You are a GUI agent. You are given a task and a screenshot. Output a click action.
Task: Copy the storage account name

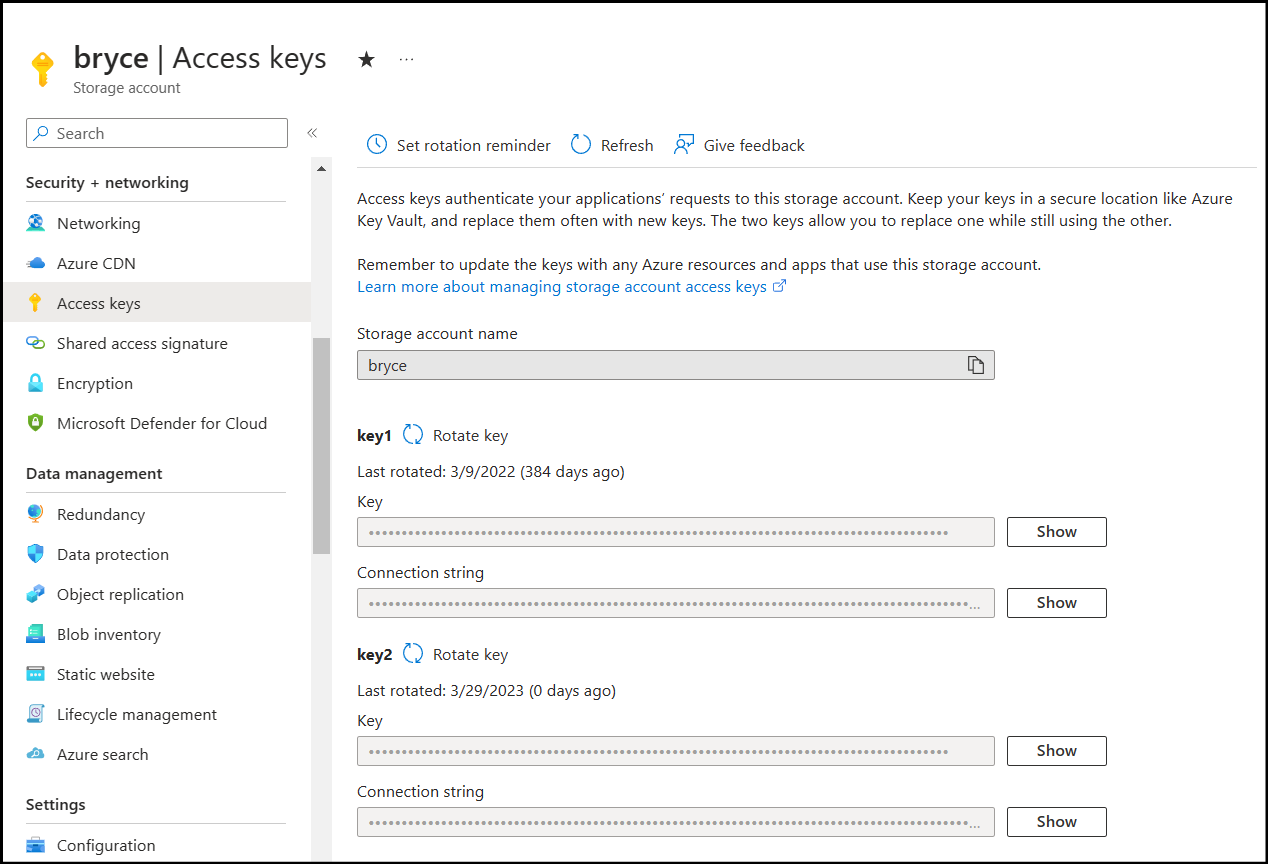click(976, 365)
